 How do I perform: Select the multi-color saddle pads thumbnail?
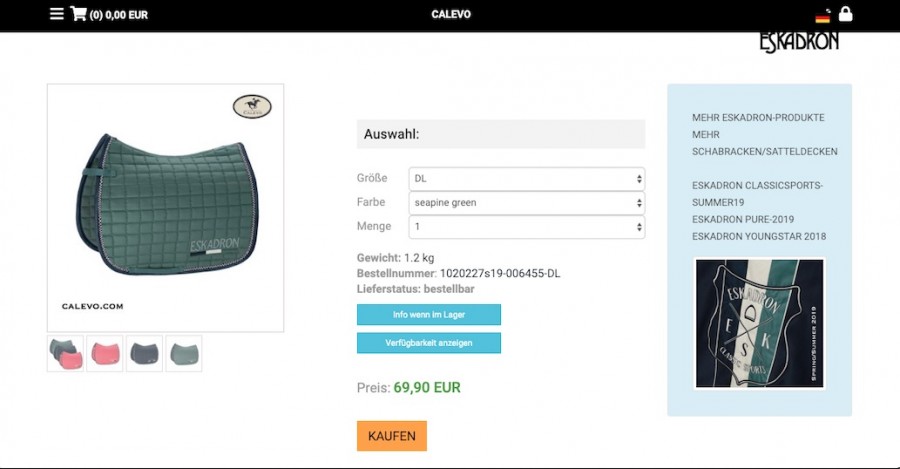coord(65,354)
